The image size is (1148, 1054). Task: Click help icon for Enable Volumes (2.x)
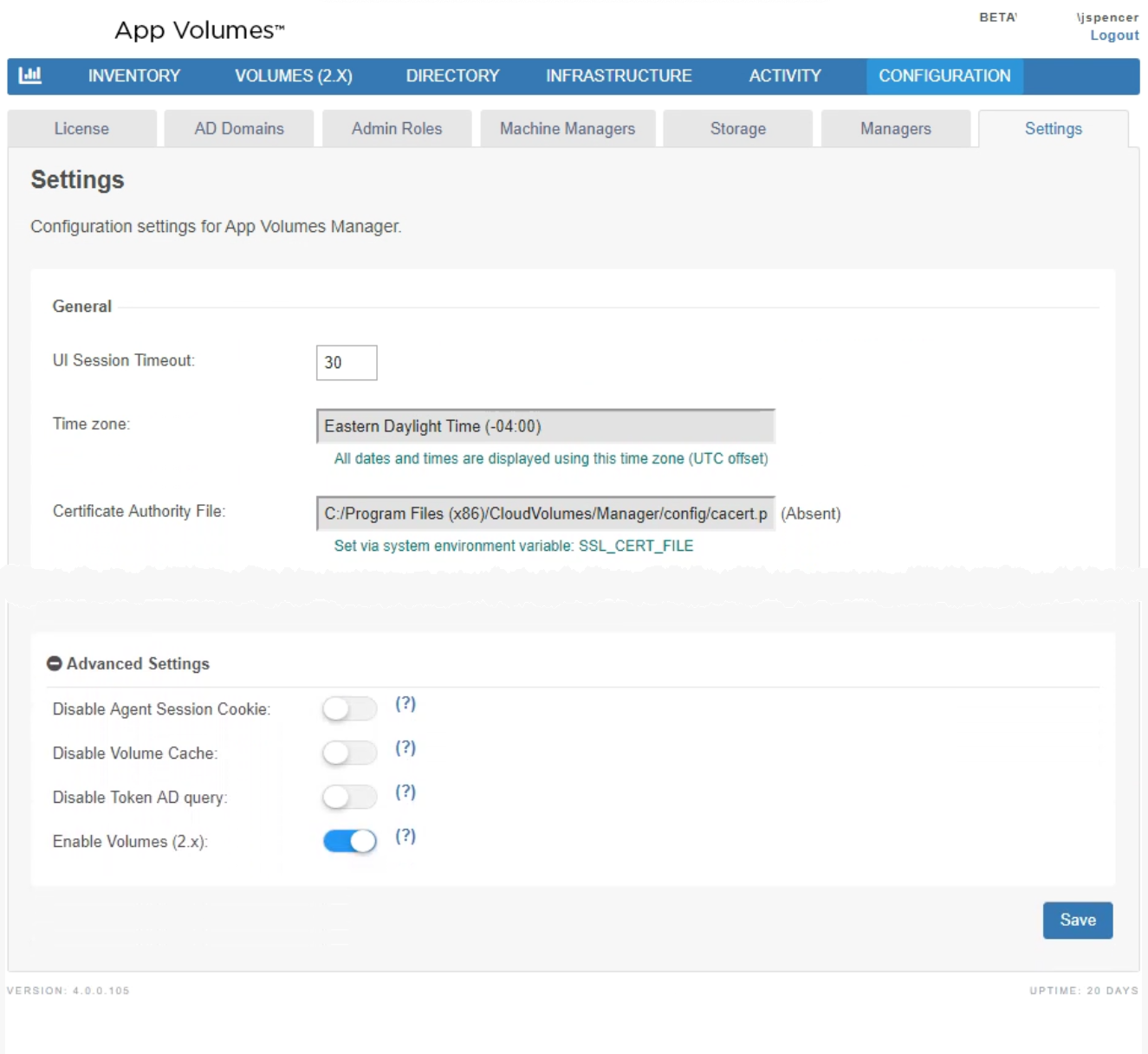(405, 836)
